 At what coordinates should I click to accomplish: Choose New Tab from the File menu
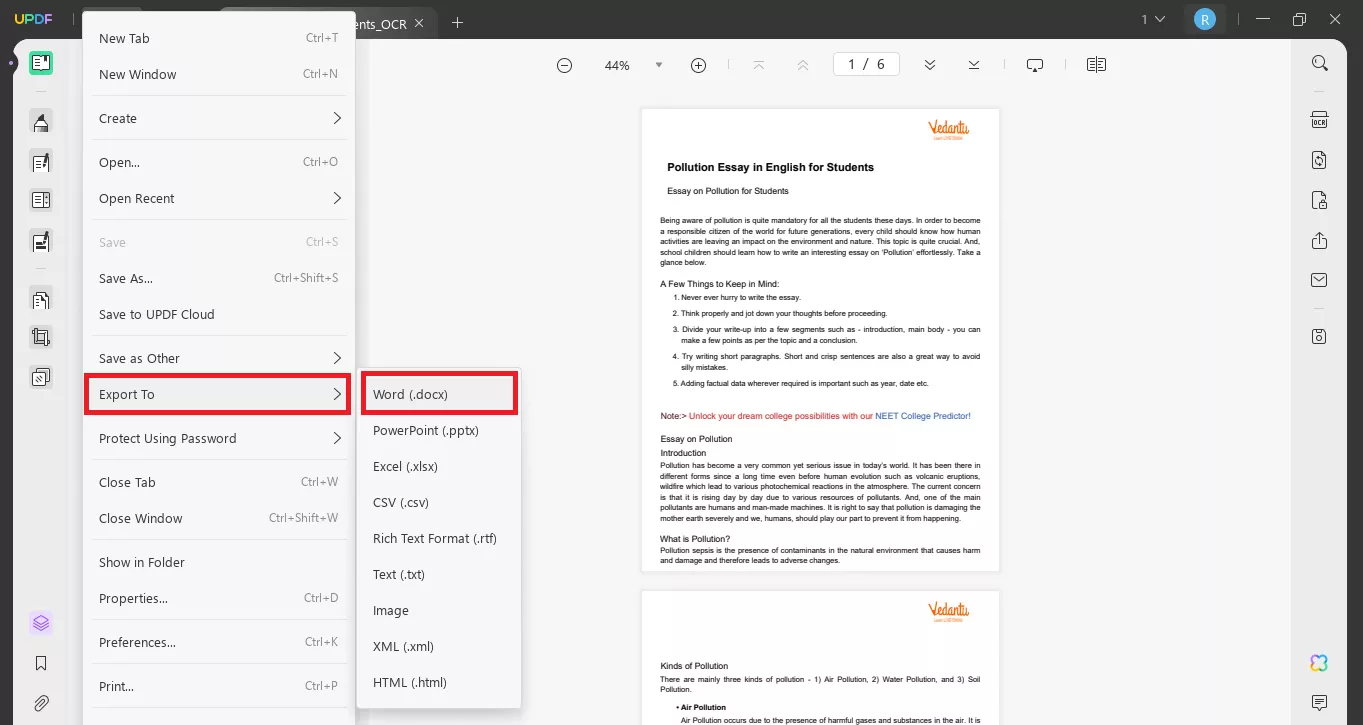(x=219, y=38)
